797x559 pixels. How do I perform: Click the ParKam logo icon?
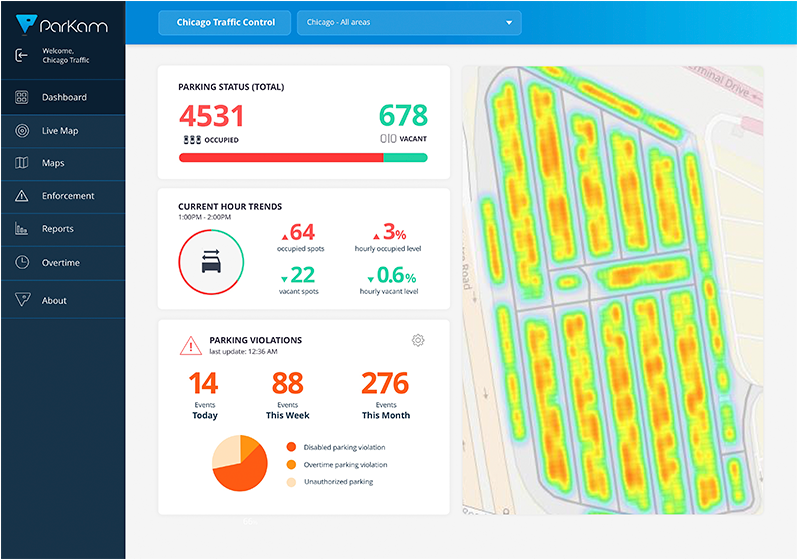click(x=26, y=23)
